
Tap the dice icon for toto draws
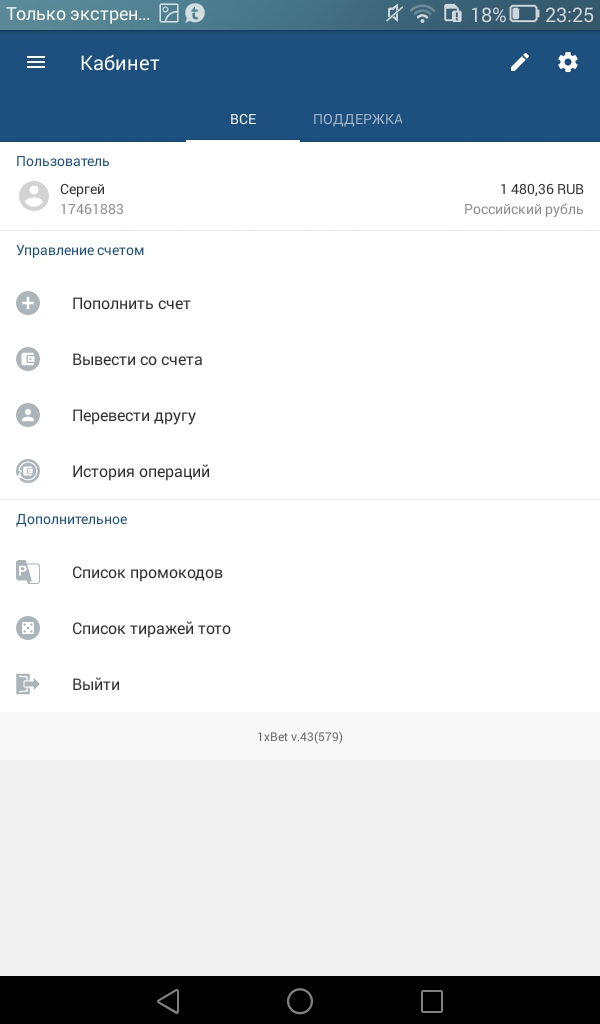28,628
